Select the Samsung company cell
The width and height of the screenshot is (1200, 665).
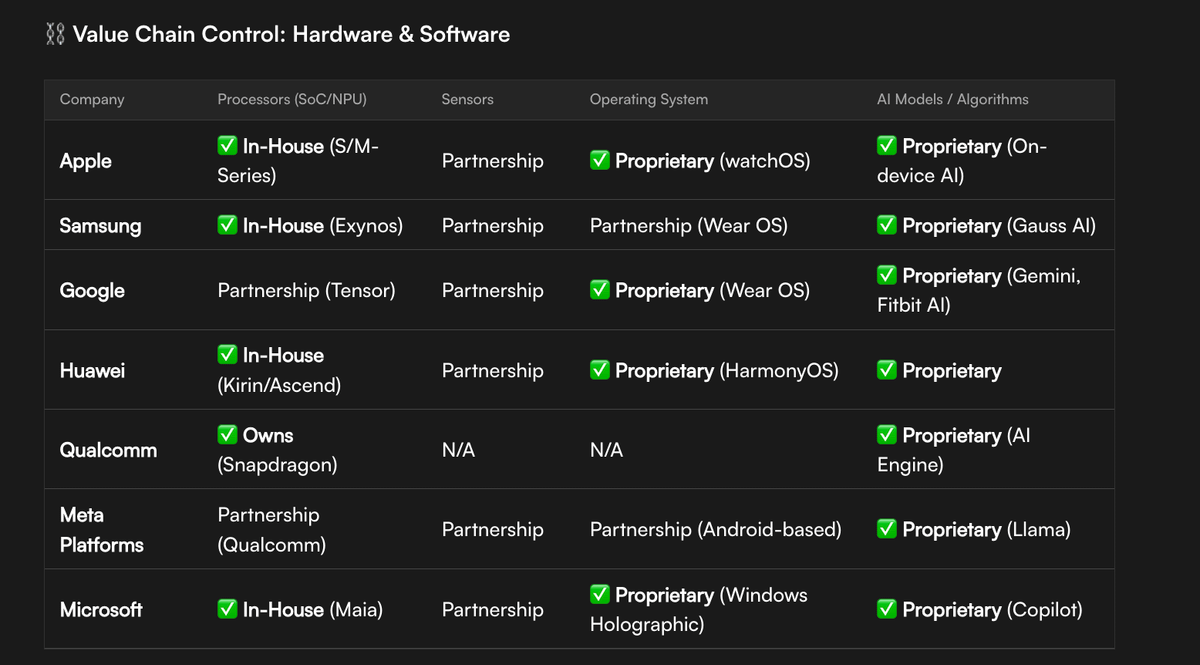point(100,226)
